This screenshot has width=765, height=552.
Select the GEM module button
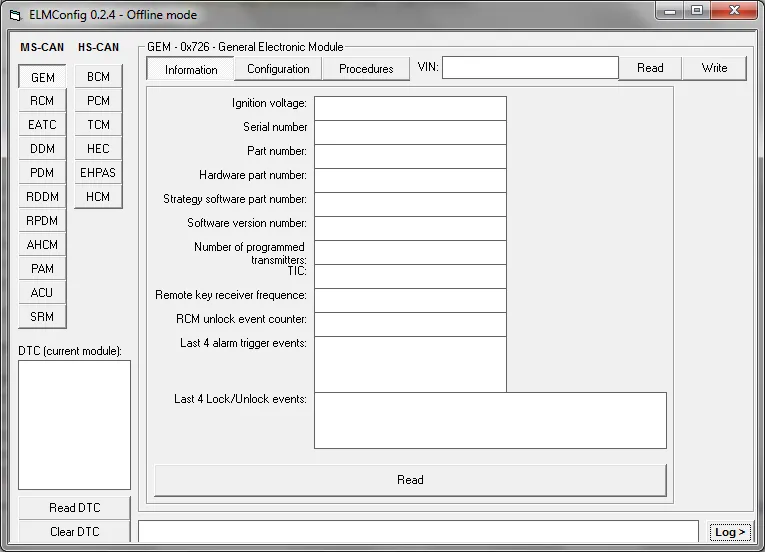point(42,77)
